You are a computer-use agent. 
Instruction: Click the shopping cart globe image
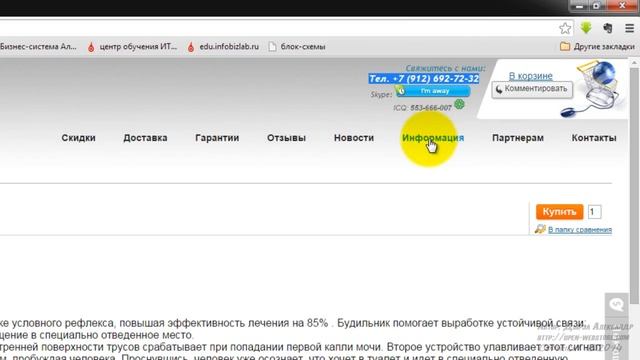(x=594, y=88)
